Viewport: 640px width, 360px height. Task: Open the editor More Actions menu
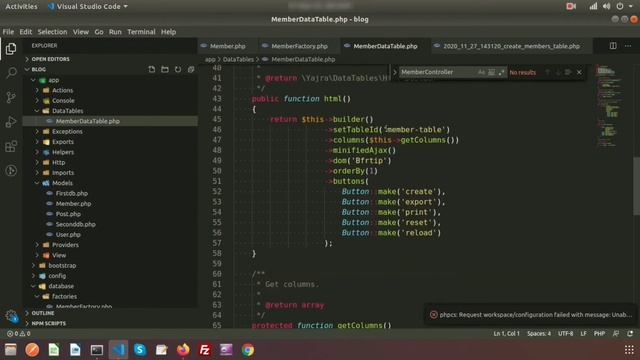[628, 46]
